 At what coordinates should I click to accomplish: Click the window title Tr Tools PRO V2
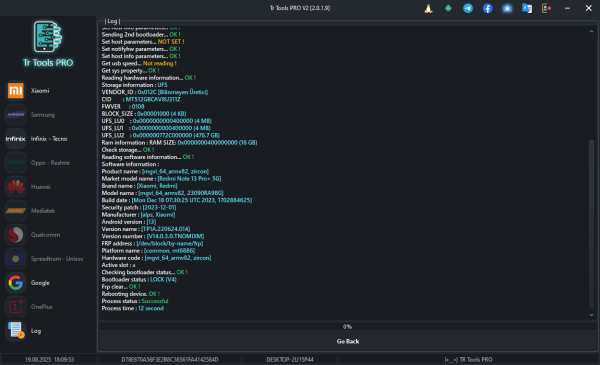[x=300, y=8]
